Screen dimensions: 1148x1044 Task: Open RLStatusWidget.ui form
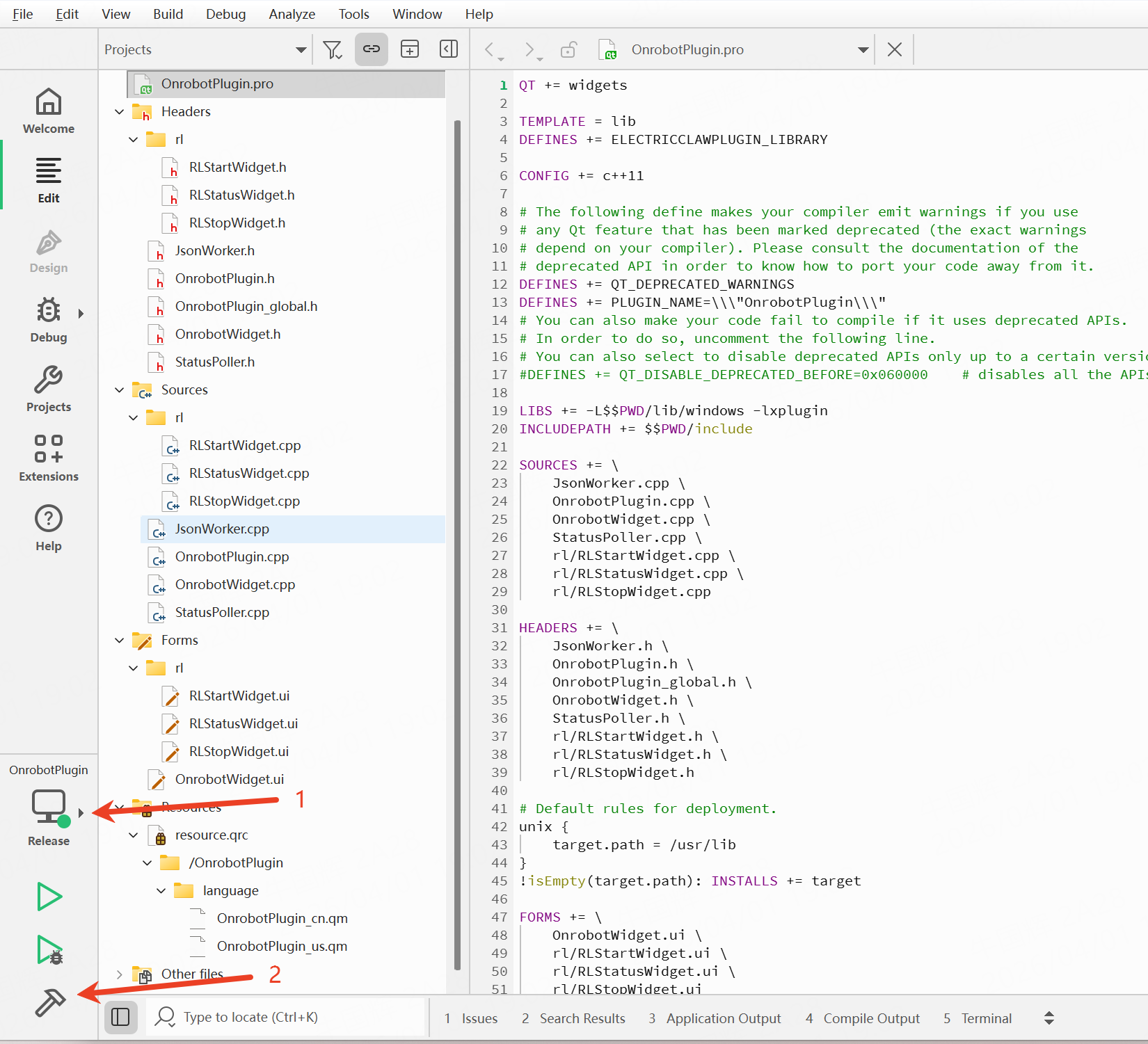243,723
